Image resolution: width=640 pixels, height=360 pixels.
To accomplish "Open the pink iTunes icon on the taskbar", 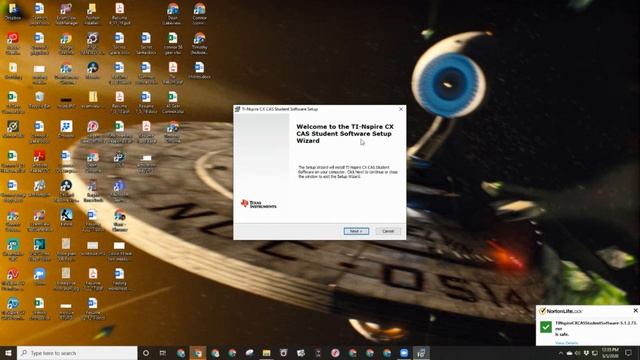I will click(335, 353).
